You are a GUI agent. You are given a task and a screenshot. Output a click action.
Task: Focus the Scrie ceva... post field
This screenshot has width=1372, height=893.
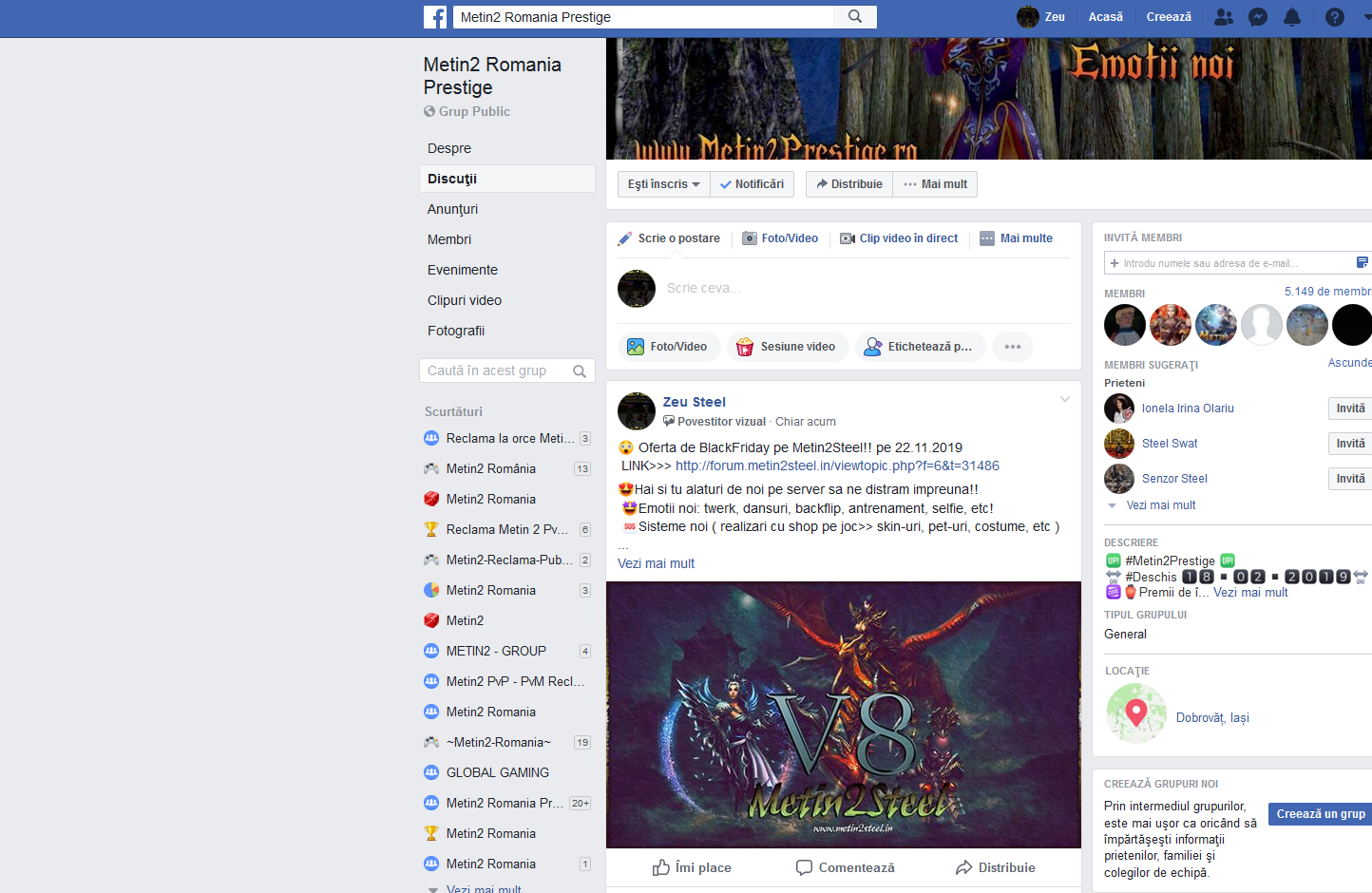pyautogui.click(x=865, y=288)
